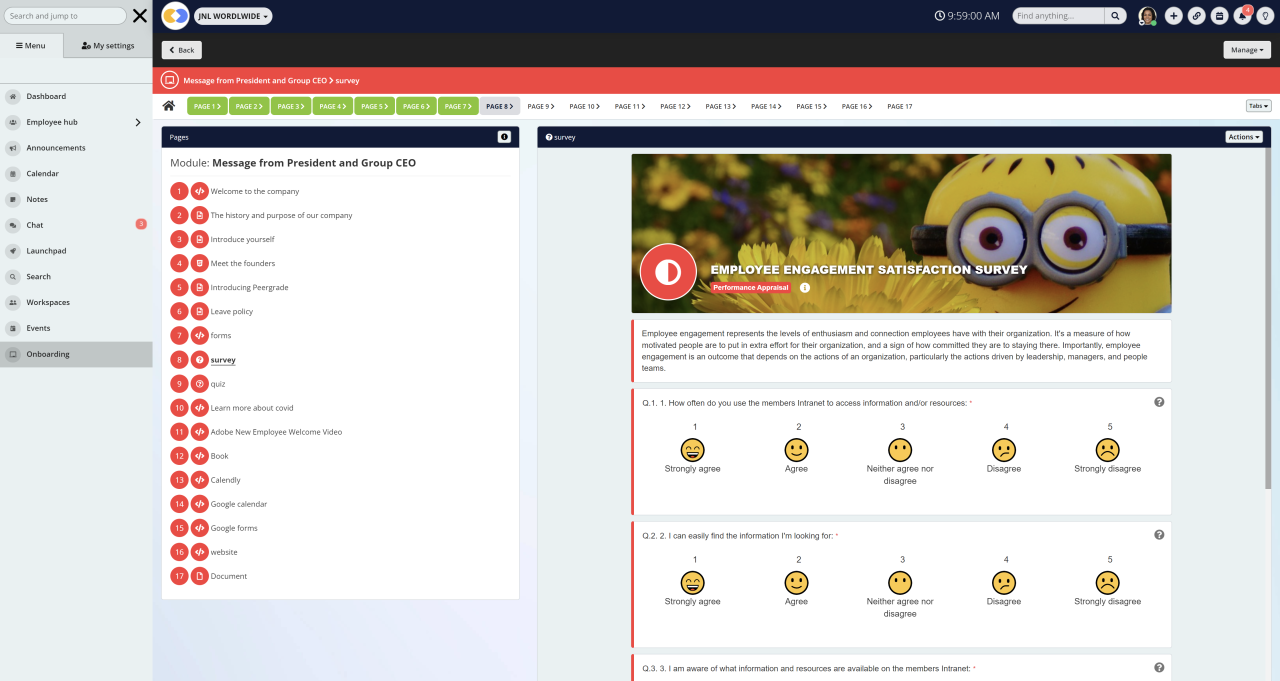Open the notifications bell showing 4 alerts
This screenshot has width=1280, height=681.
(x=1242, y=15)
